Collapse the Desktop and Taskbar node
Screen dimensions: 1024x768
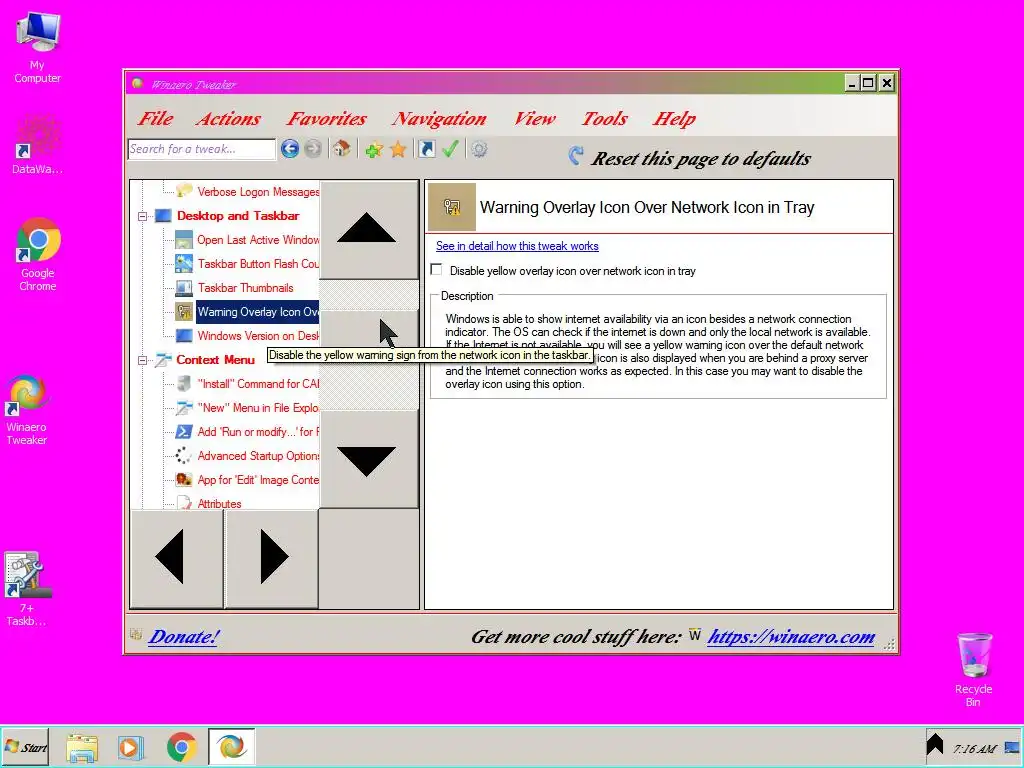coord(142,216)
